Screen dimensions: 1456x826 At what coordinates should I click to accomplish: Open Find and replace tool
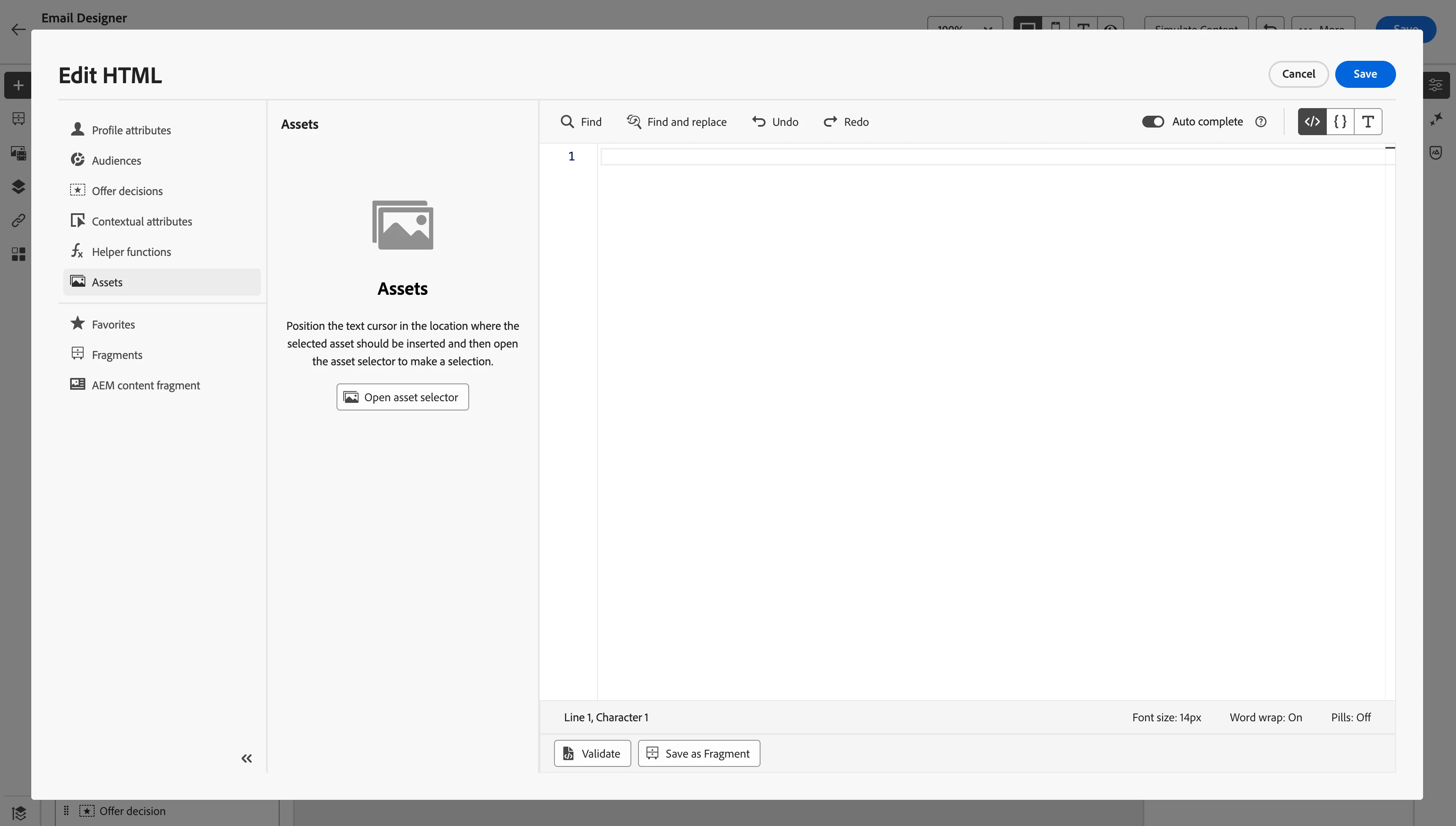point(676,121)
